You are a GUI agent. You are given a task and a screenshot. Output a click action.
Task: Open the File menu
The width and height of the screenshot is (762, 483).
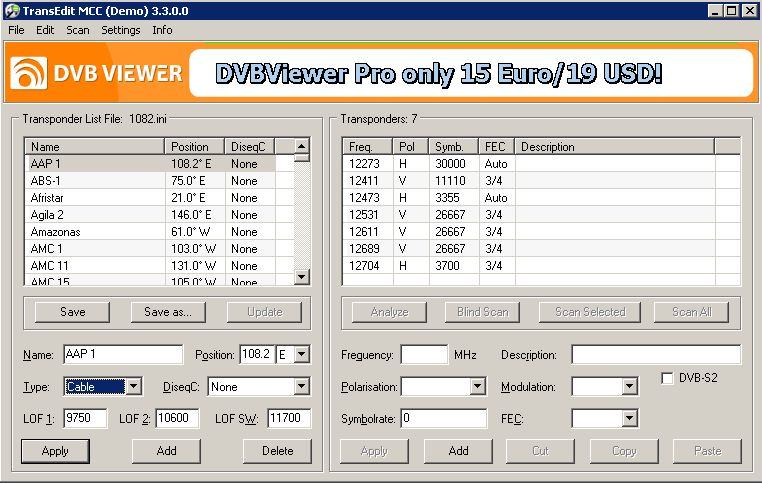(16, 30)
